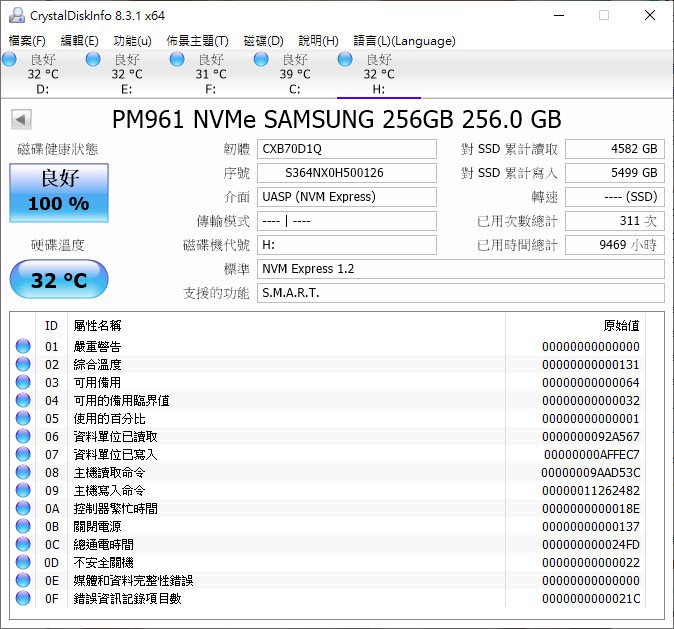This screenshot has height=629, width=674.
Task: Click the status orb for attribute 06 資料單位已讀取
Action: click(x=23, y=436)
